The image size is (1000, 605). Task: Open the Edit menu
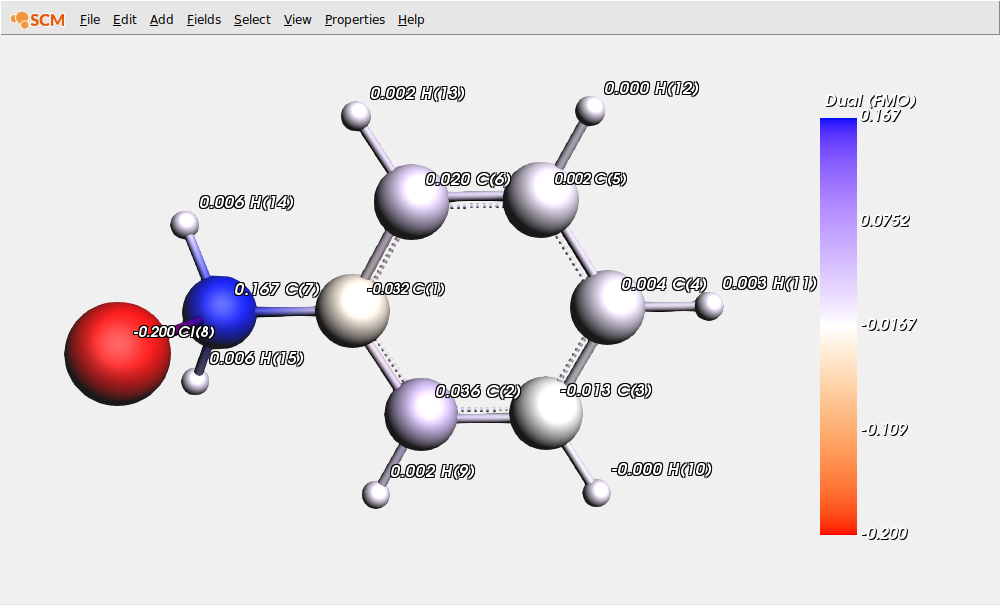[125, 19]
